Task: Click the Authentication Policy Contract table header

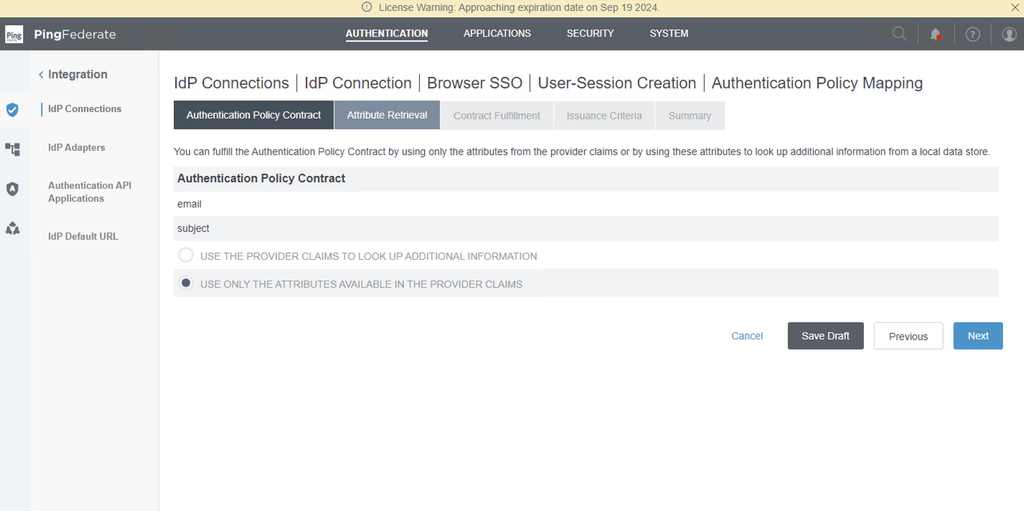Action: 586,178
